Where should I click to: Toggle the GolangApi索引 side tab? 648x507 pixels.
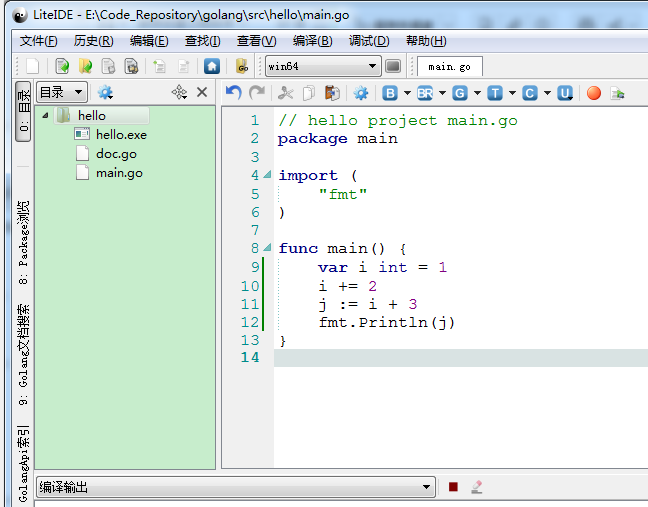[23, 464]
